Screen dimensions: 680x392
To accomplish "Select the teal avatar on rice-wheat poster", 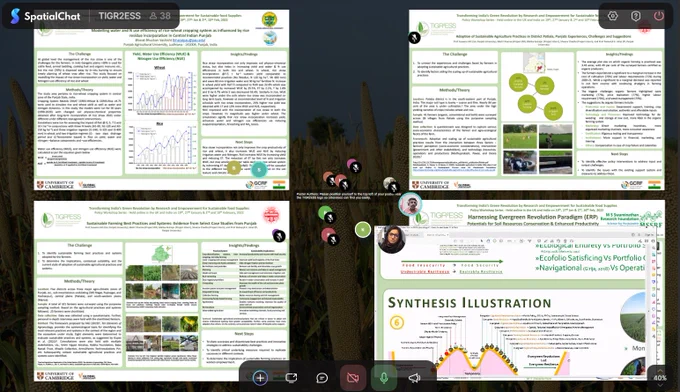I will [259, 170].
